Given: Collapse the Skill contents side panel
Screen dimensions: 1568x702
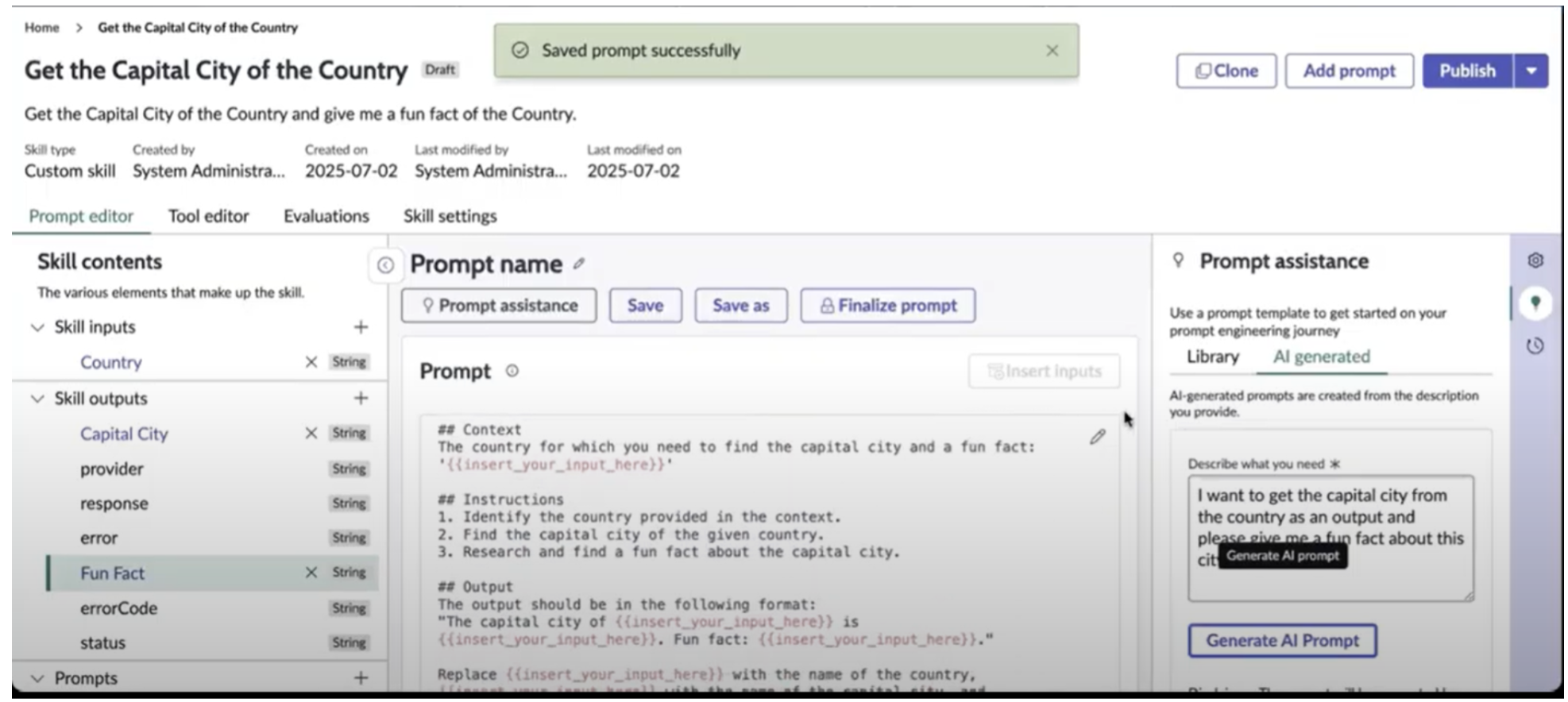Looking at the screenshot, I should [385, 265].
